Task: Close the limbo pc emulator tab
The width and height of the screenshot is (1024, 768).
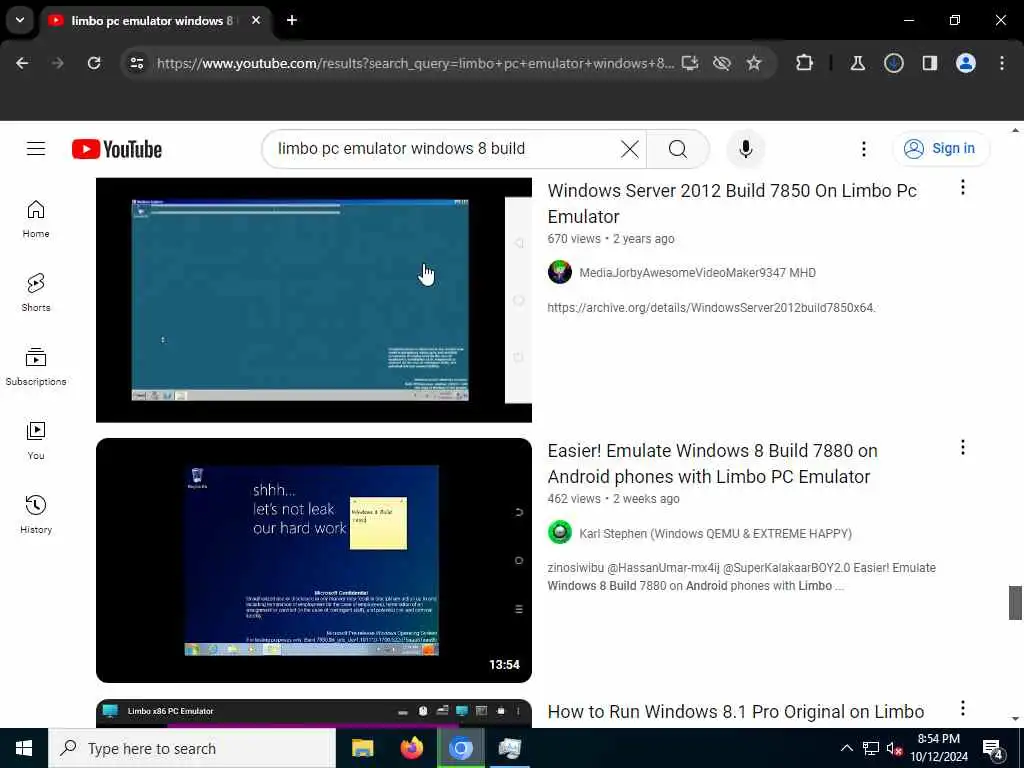Action: click(x=256, y=21)
